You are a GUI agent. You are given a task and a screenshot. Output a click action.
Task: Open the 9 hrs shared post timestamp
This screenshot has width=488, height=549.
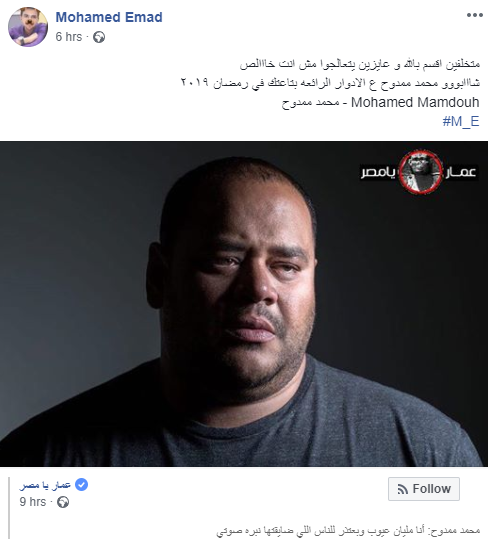coord(33,502)
